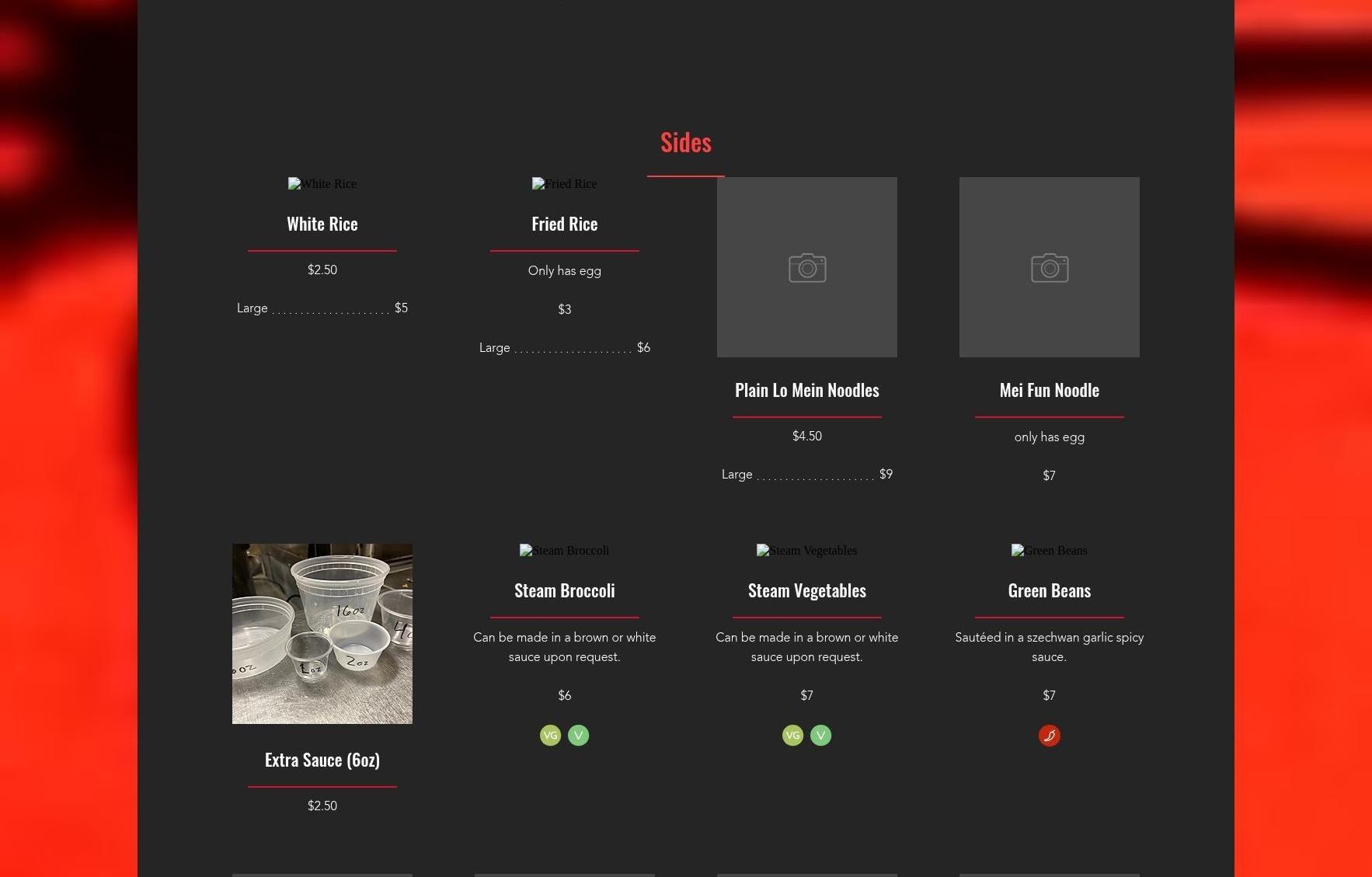Open the Plain Lo Mein Noodles title
Screen dimensions: 1372x877
[x=806, y=391]
